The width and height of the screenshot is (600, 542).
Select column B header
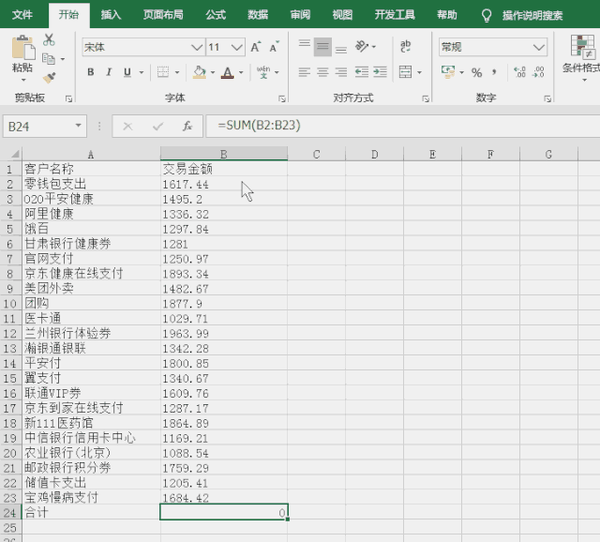coord(224,154)
